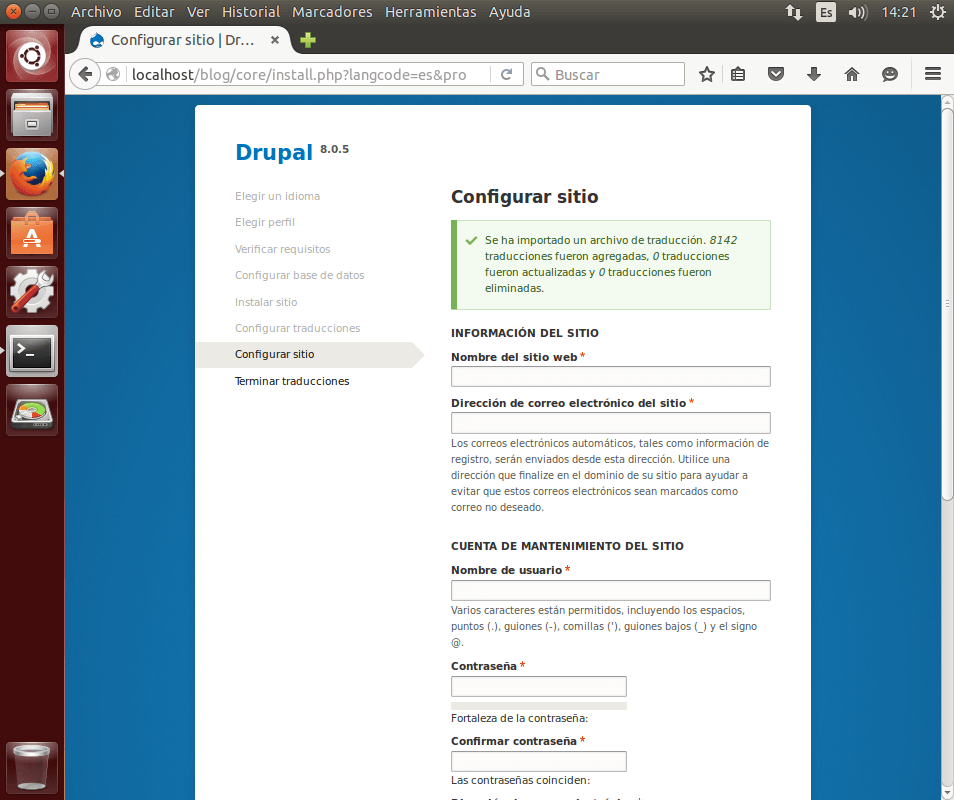
Task: Reload the page with refresh icon
Action: pyautogui.click(x=506, y=74)
